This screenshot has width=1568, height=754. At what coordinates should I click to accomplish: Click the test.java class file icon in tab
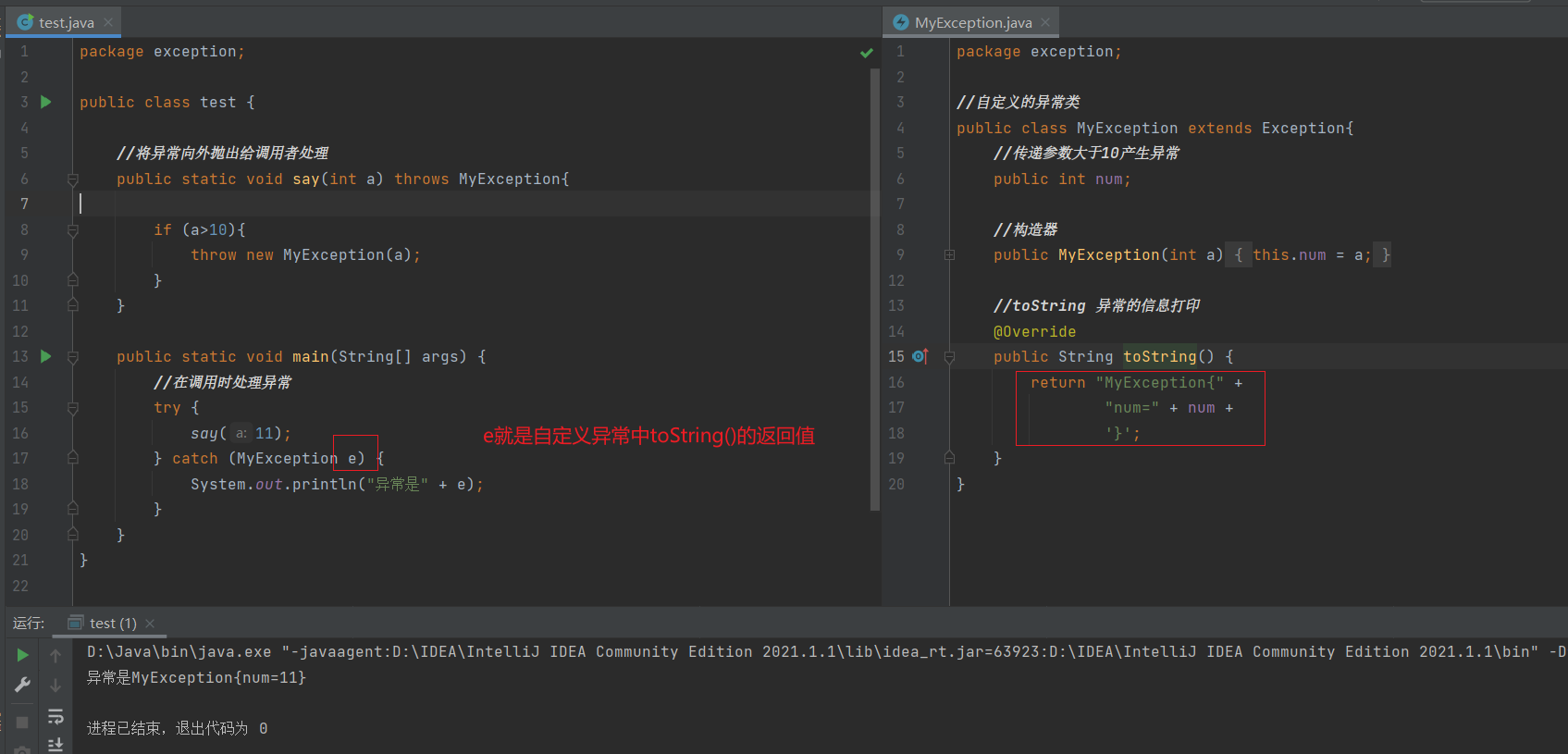pyautogui.click(x=26, y=22)
